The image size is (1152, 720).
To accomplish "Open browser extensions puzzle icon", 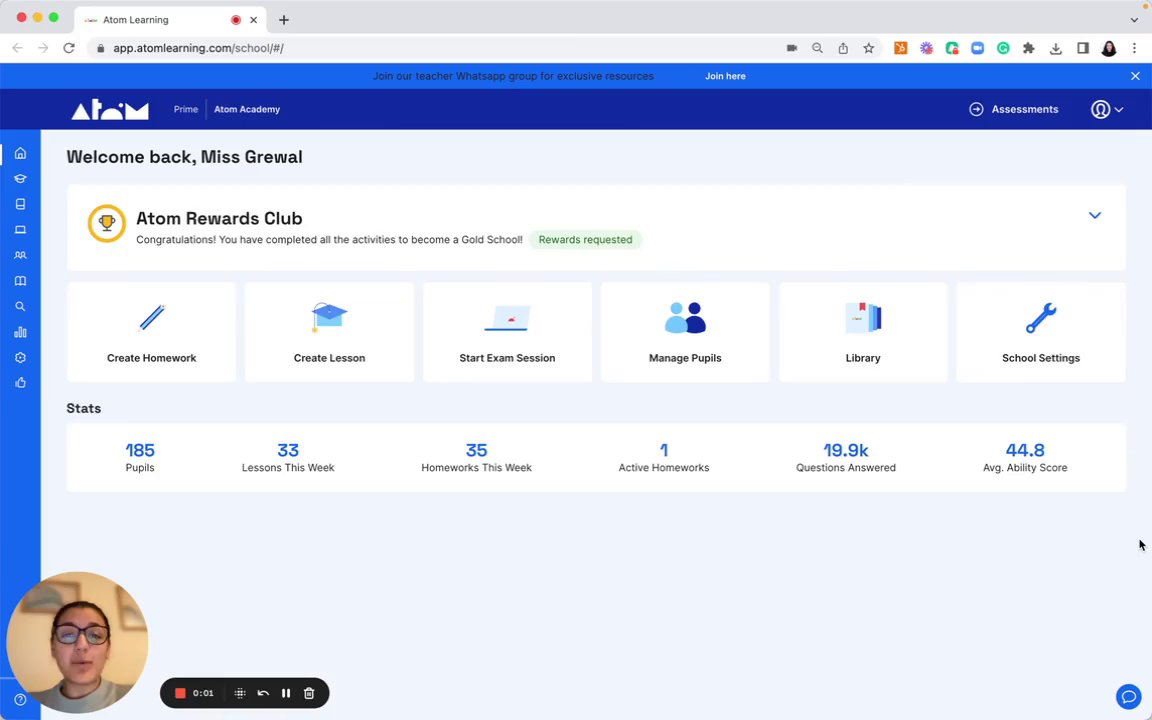I will click(1029, 48).
